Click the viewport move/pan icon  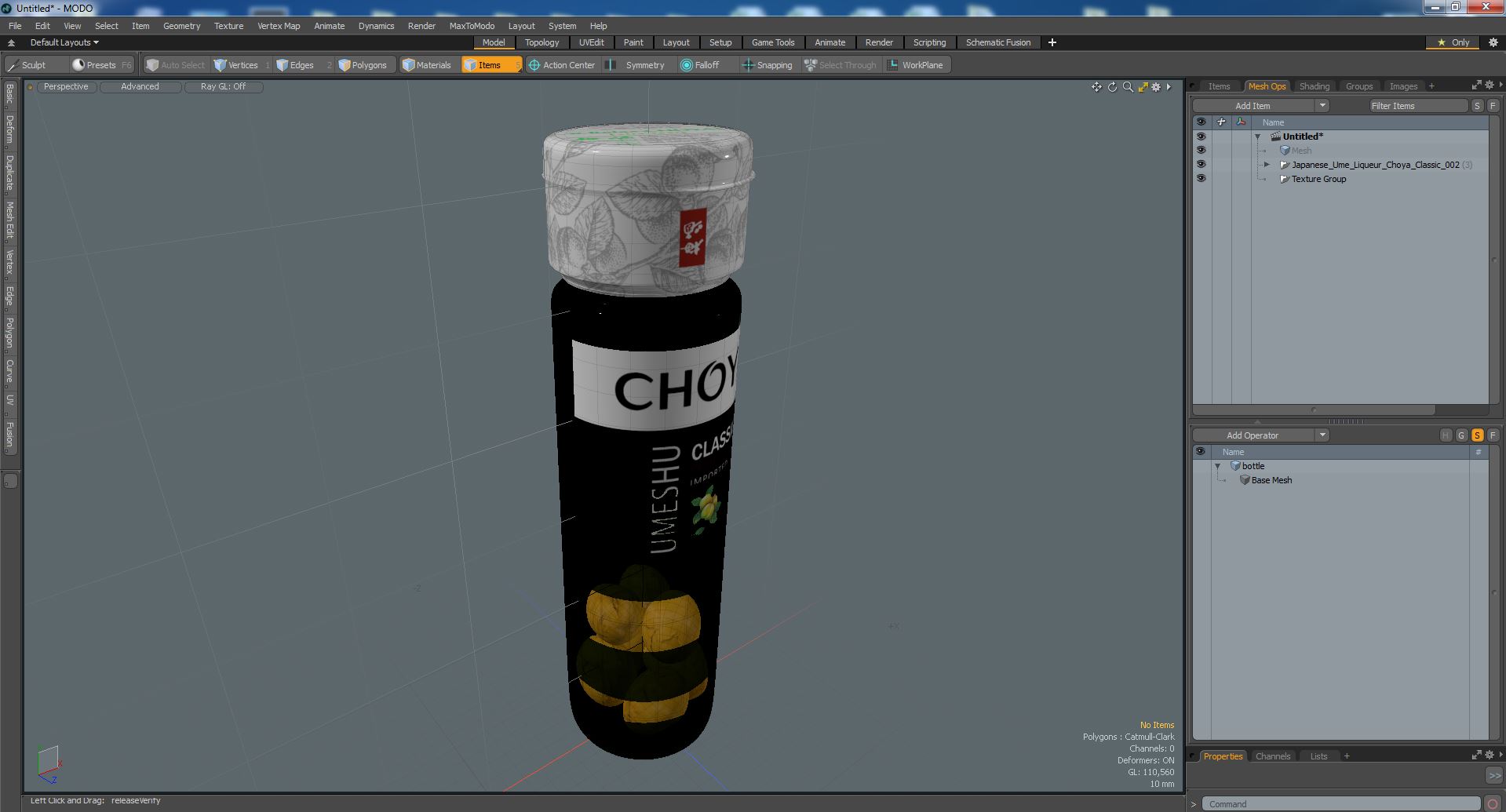coord(1096,87)
